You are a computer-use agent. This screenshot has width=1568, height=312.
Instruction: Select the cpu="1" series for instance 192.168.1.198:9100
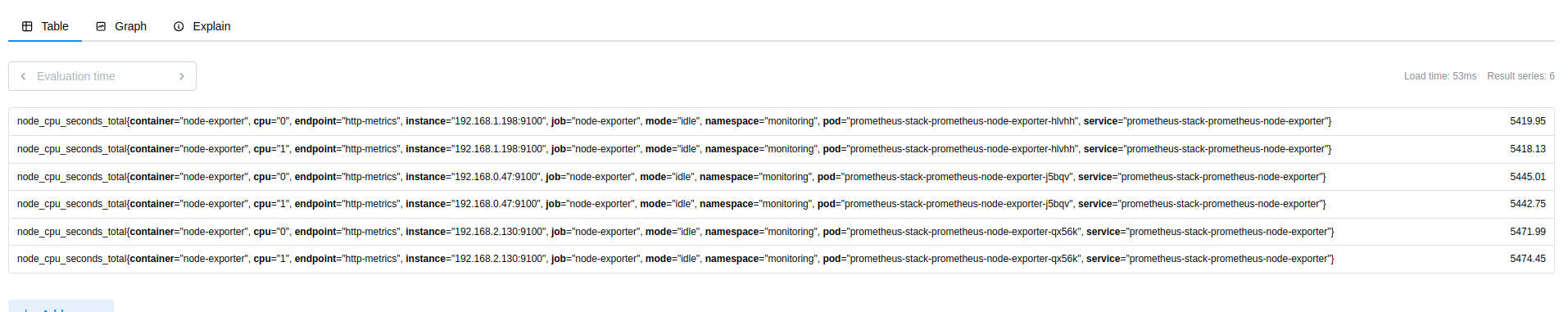pos(781,149)
